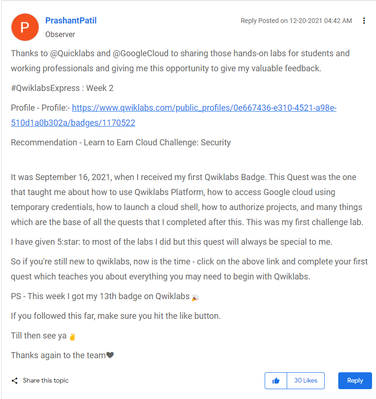Click the party popper emoji after Qwiklabs

(x=195, y=297)
